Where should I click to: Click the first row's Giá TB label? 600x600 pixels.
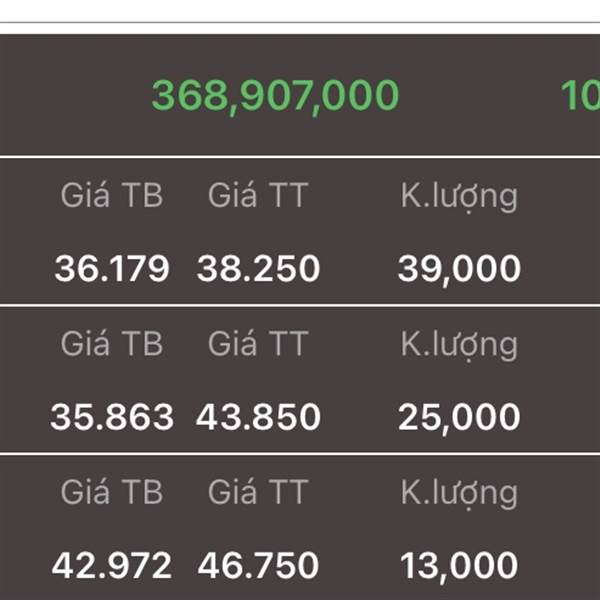(112, 195)
